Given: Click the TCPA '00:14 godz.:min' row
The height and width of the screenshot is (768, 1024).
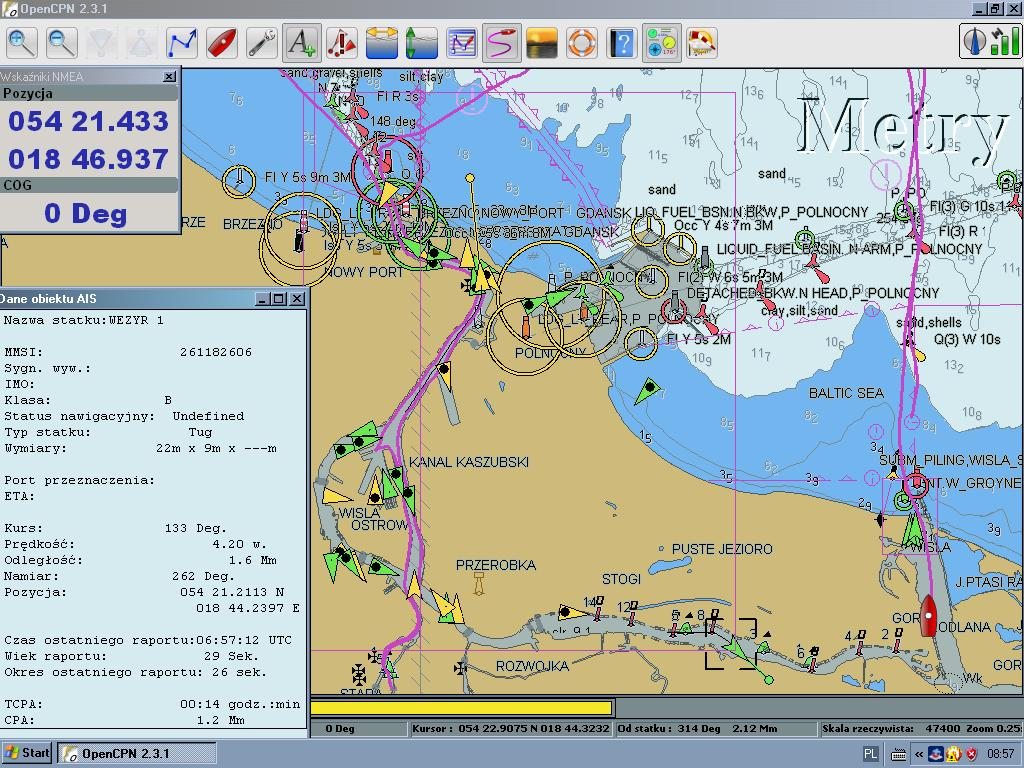Looking at the screenshot, I should tap(152, 705).
